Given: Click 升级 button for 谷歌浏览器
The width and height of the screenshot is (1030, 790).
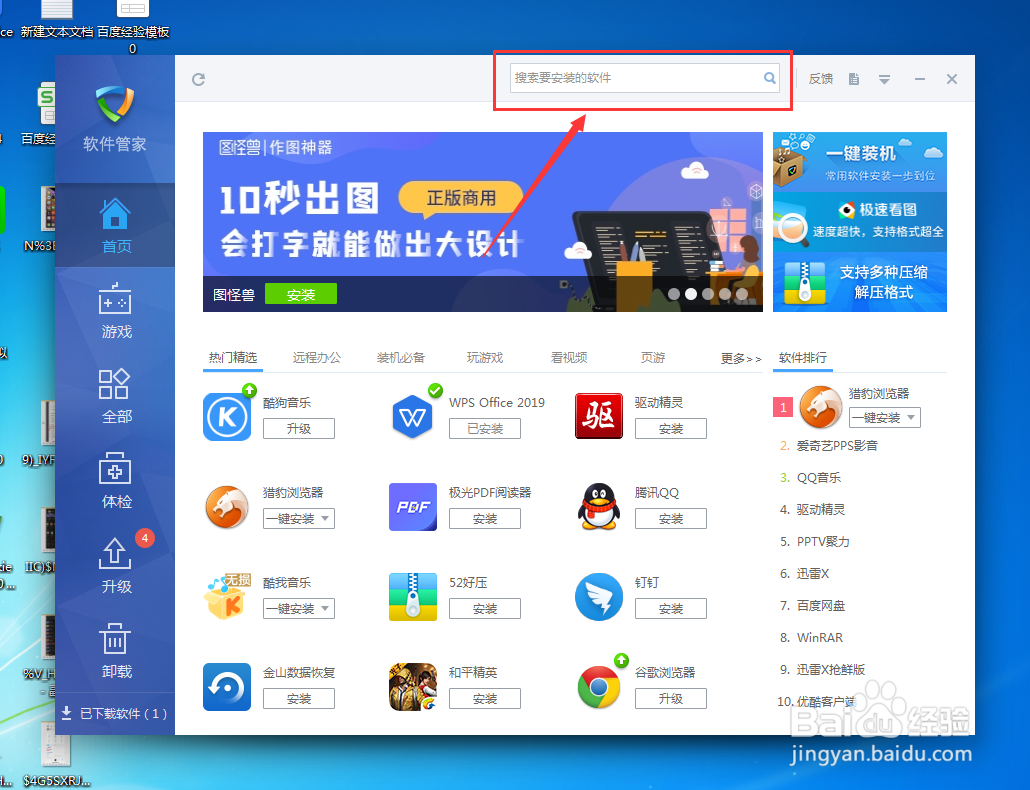Looking at the screenshot, I should tap(671, 698).
